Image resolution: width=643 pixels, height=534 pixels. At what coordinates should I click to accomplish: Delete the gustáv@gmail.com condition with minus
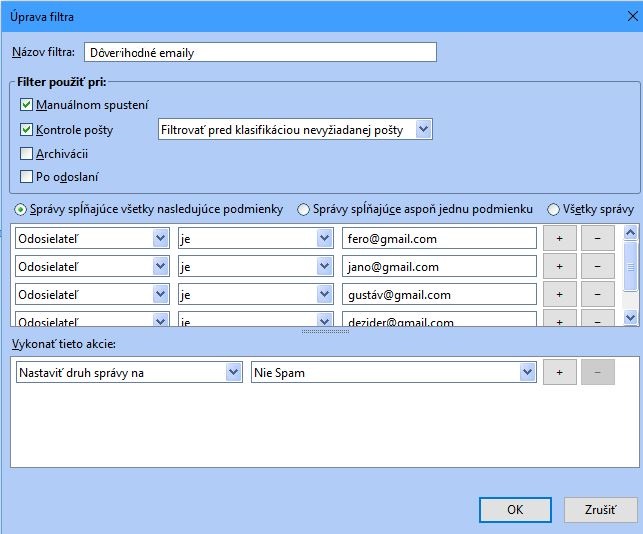tap(597, 294)
